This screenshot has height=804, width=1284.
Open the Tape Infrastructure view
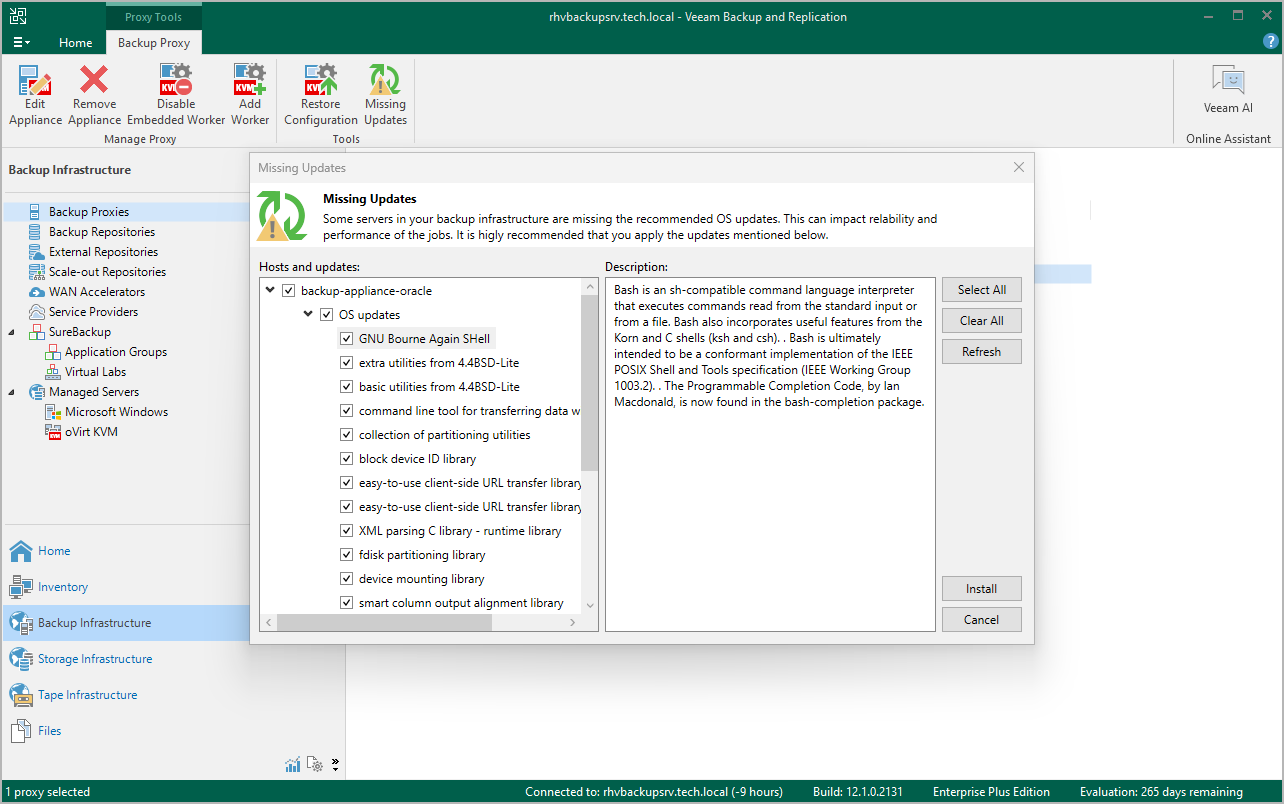(87, 695)
